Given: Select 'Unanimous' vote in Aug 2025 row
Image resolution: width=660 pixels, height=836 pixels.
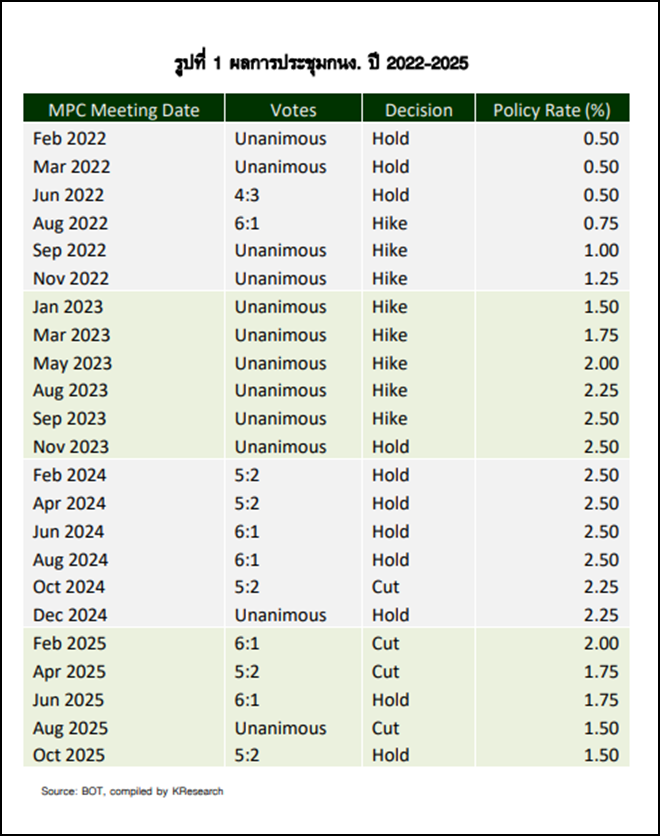Looking at the screenshot, I should pos(280,728).
